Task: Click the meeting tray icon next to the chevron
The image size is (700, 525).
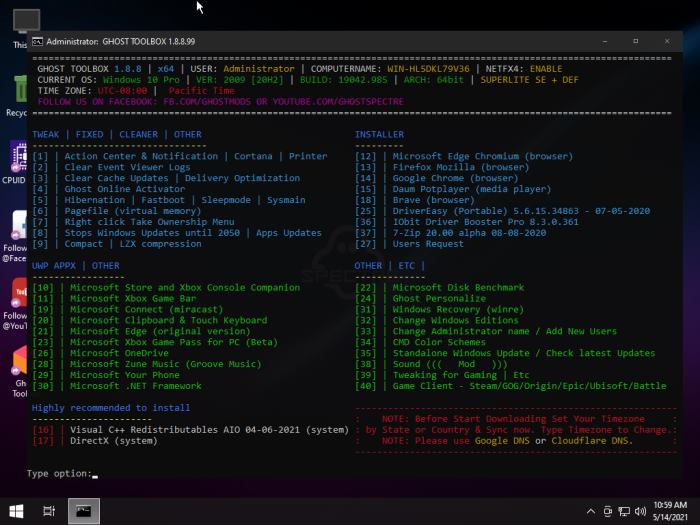Action: tap(607, 511)
